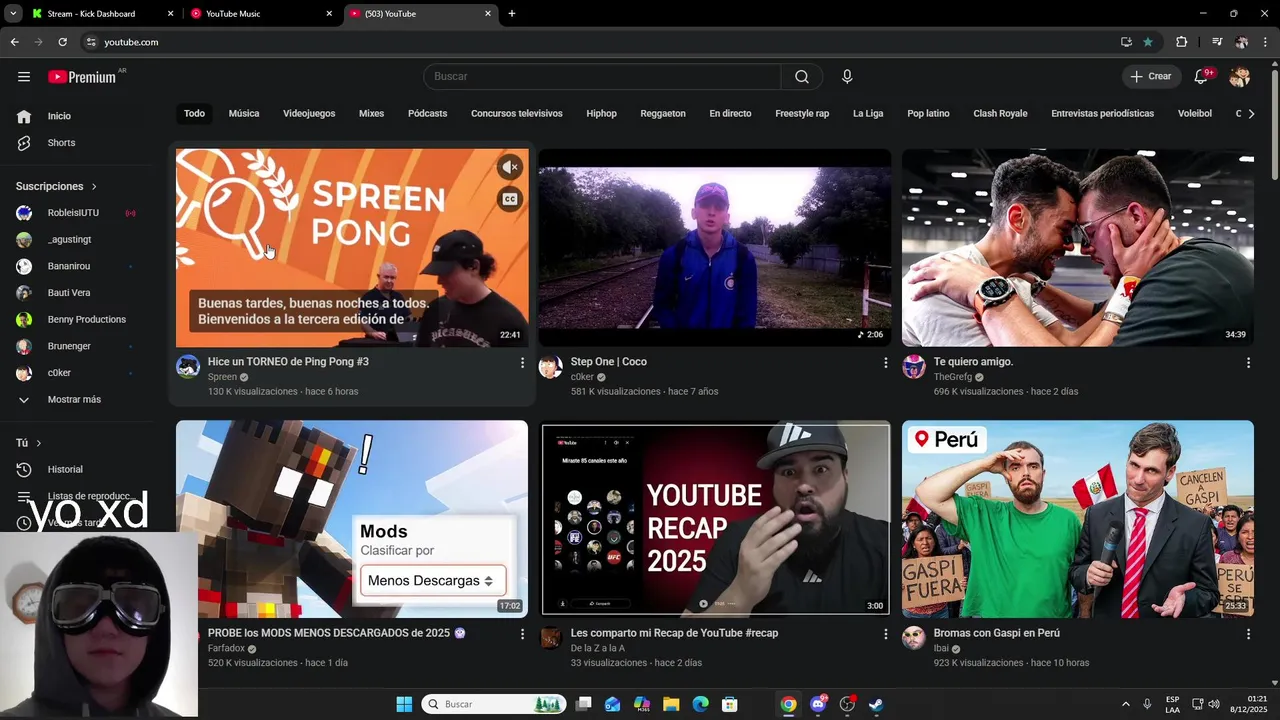Open the Step One | Coco thumbnail
The image size is (1280, 720).
click(715, 248)
